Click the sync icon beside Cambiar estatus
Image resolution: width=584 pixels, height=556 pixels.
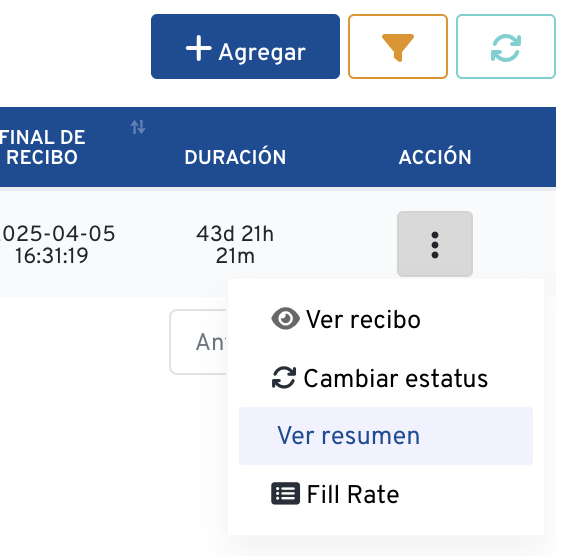[x=284, y=378]
